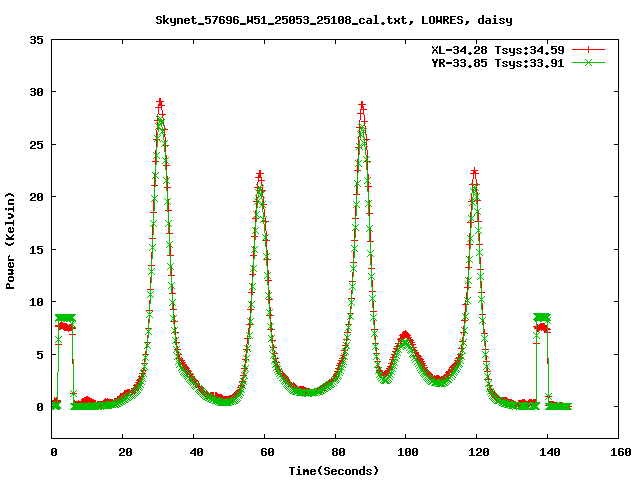The image size is (640, 480).
Task: Click the second peak apex near 58 seconds
Action: click(260, 175)
